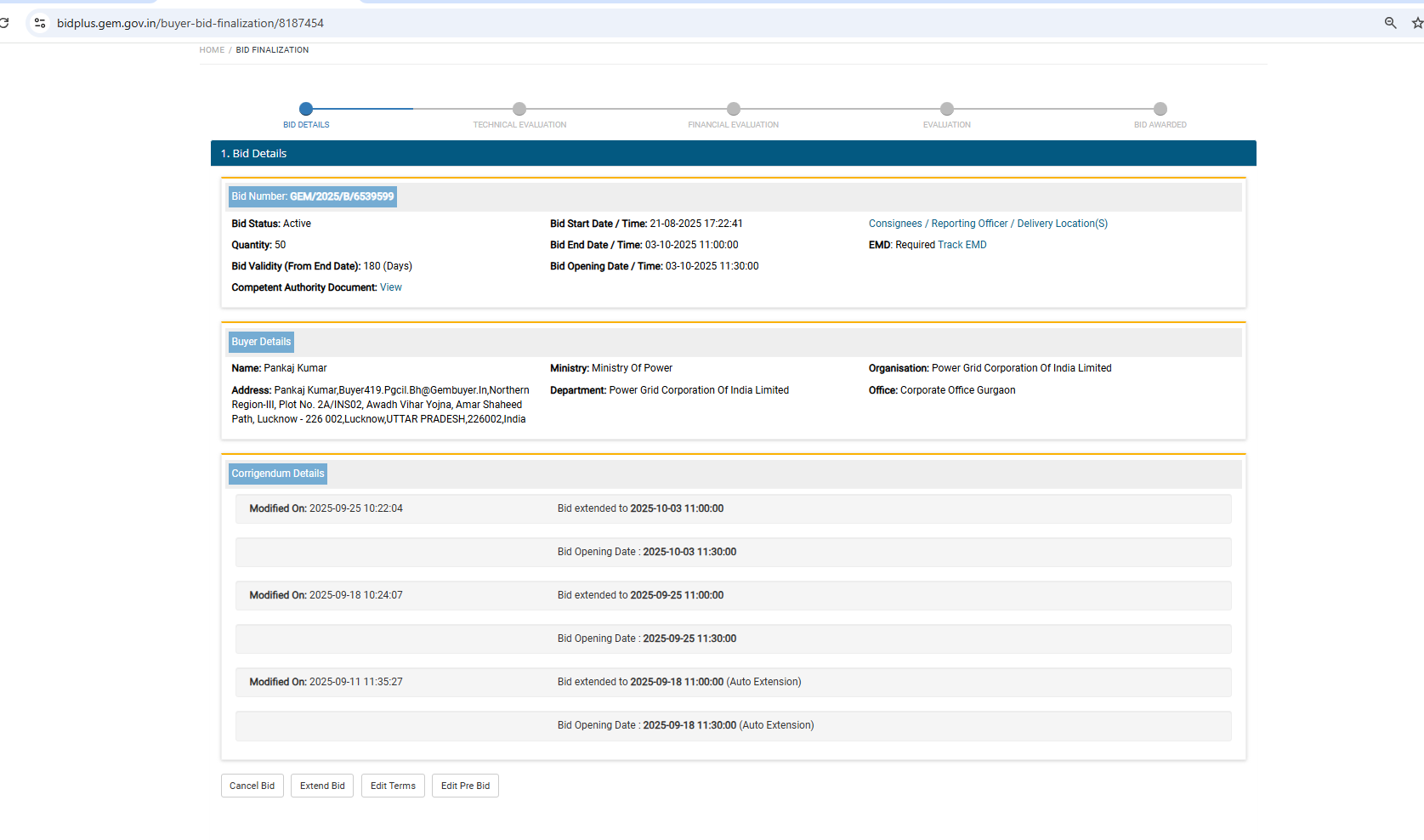The width and height of the screenshot is (1424, 840).
Task: Click the Track EMD link
Action: [962, 245]
